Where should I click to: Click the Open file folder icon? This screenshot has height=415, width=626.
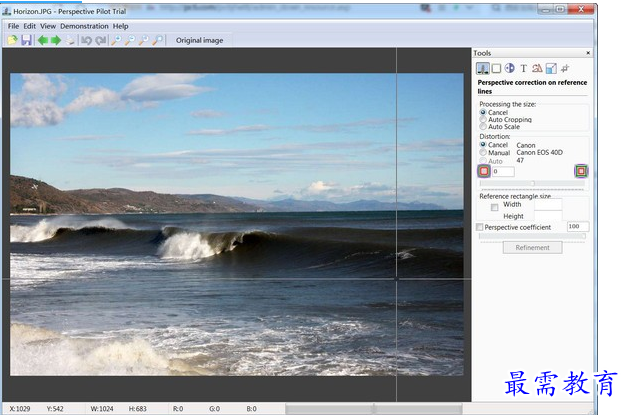pos(12,40)
